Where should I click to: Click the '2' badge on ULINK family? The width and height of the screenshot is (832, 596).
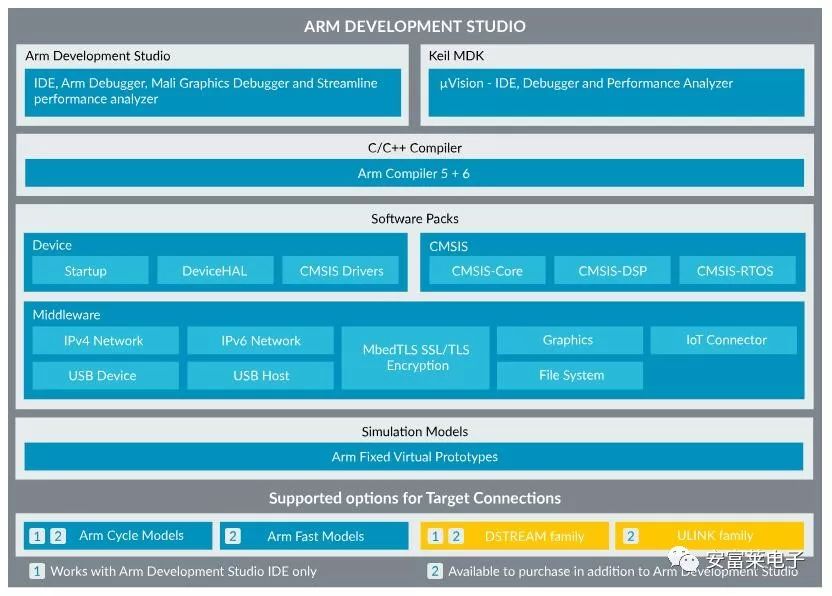tap(630, 536)
